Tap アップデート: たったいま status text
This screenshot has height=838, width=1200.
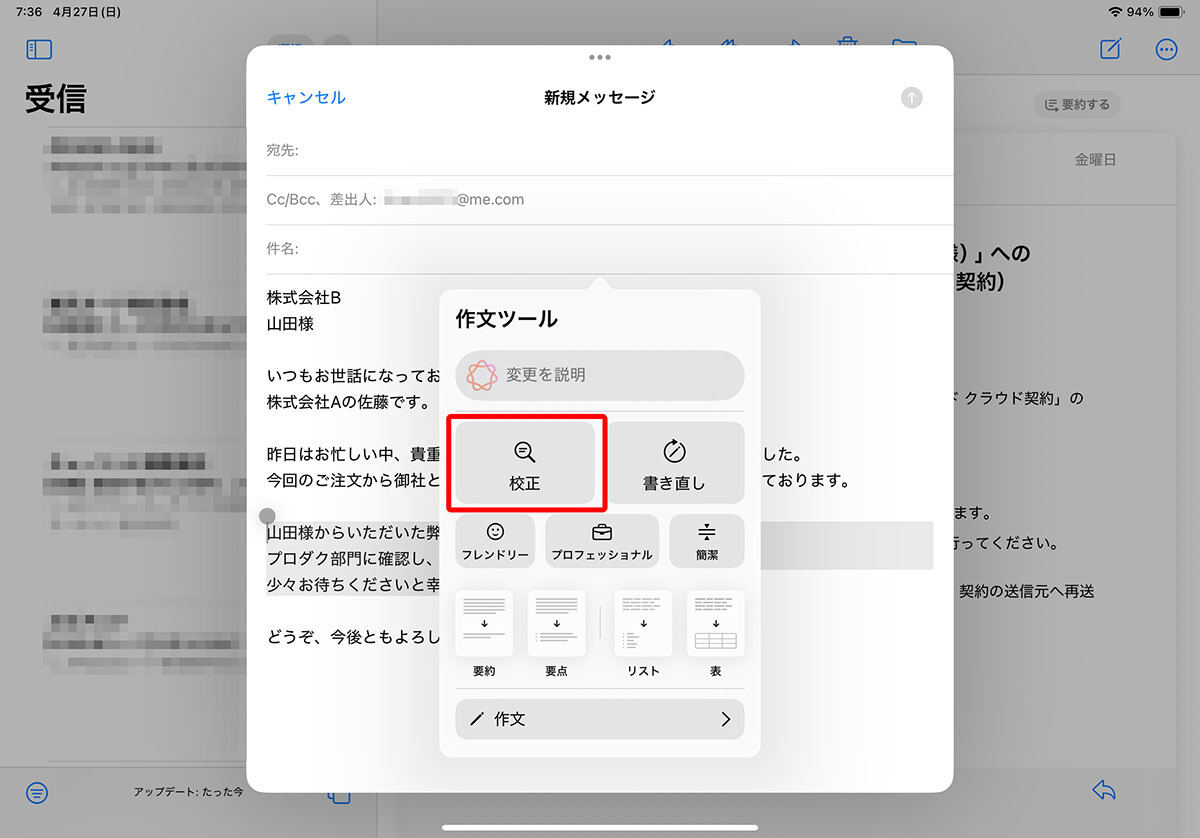pos(189,792)
